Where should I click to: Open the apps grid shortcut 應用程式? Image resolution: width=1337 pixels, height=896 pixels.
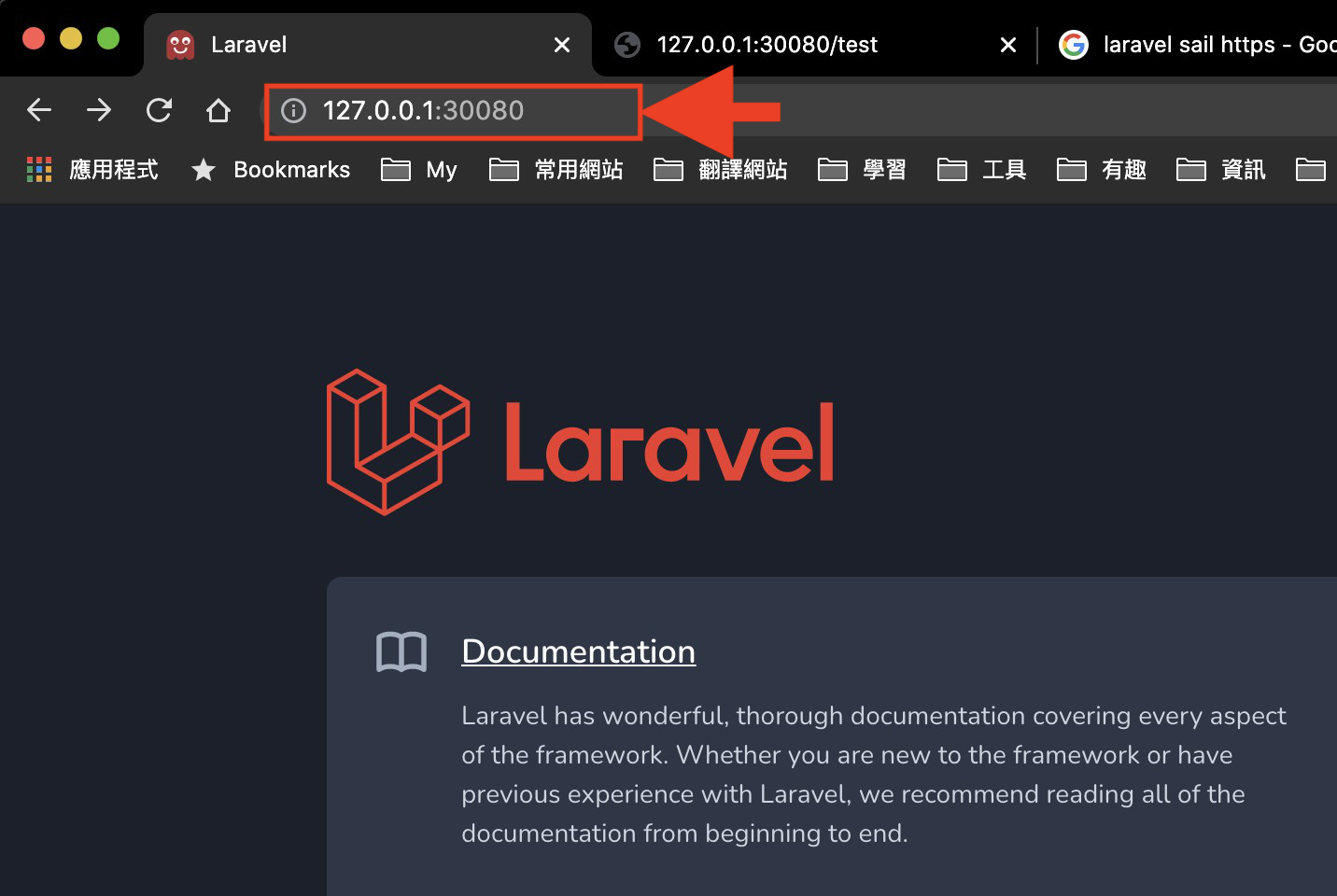coord(92,169)
